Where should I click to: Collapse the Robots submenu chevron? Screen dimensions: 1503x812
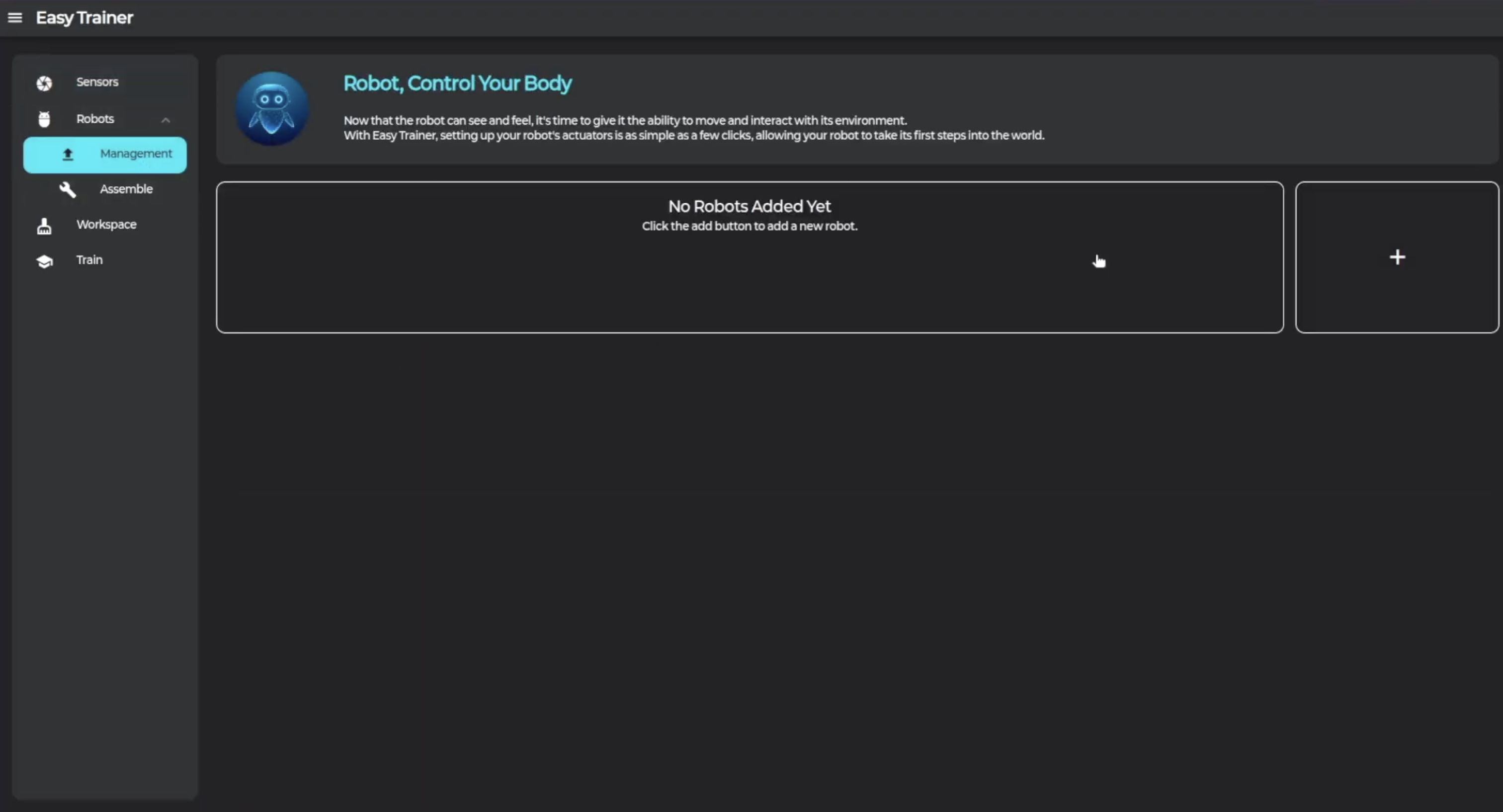click(x=166, y=120)
